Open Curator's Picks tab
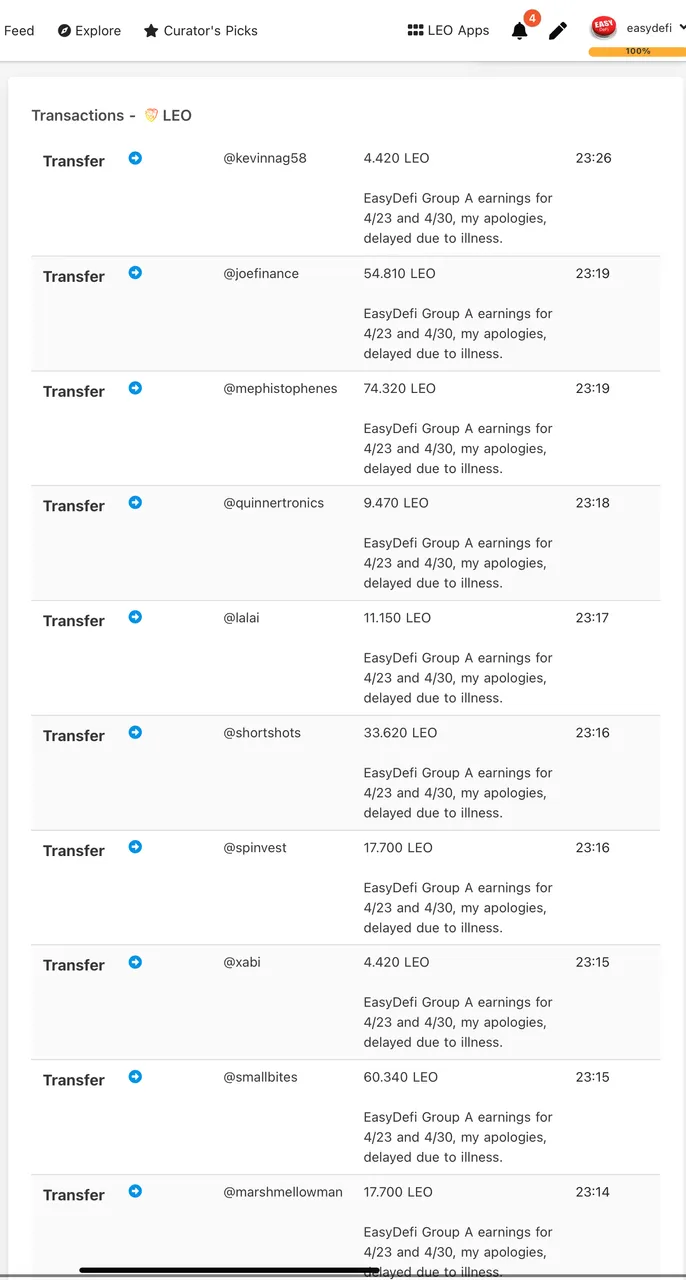This screenshot has width=686, height=1280. 200,31
